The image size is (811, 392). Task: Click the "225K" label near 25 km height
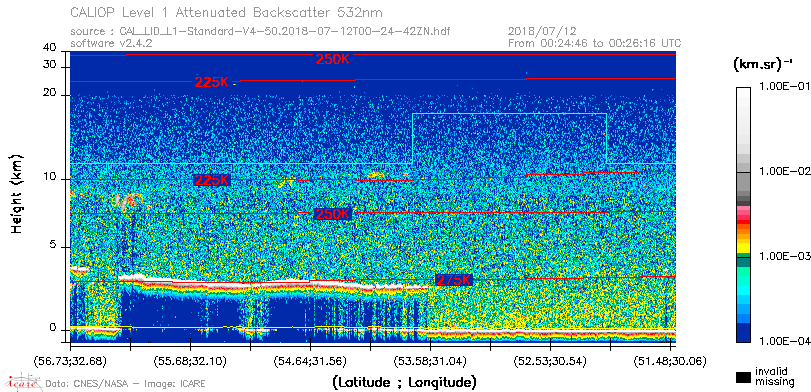point(212,82)
